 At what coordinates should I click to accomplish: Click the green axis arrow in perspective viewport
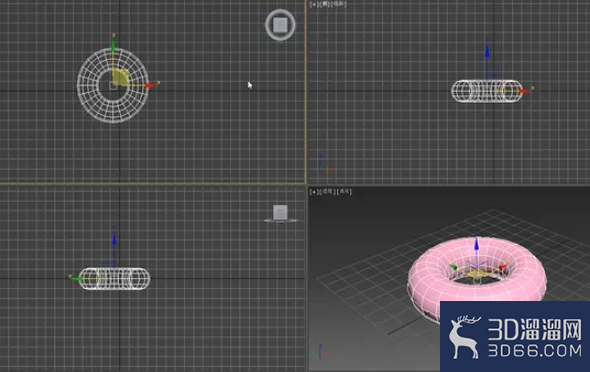(x=453, y=267)
